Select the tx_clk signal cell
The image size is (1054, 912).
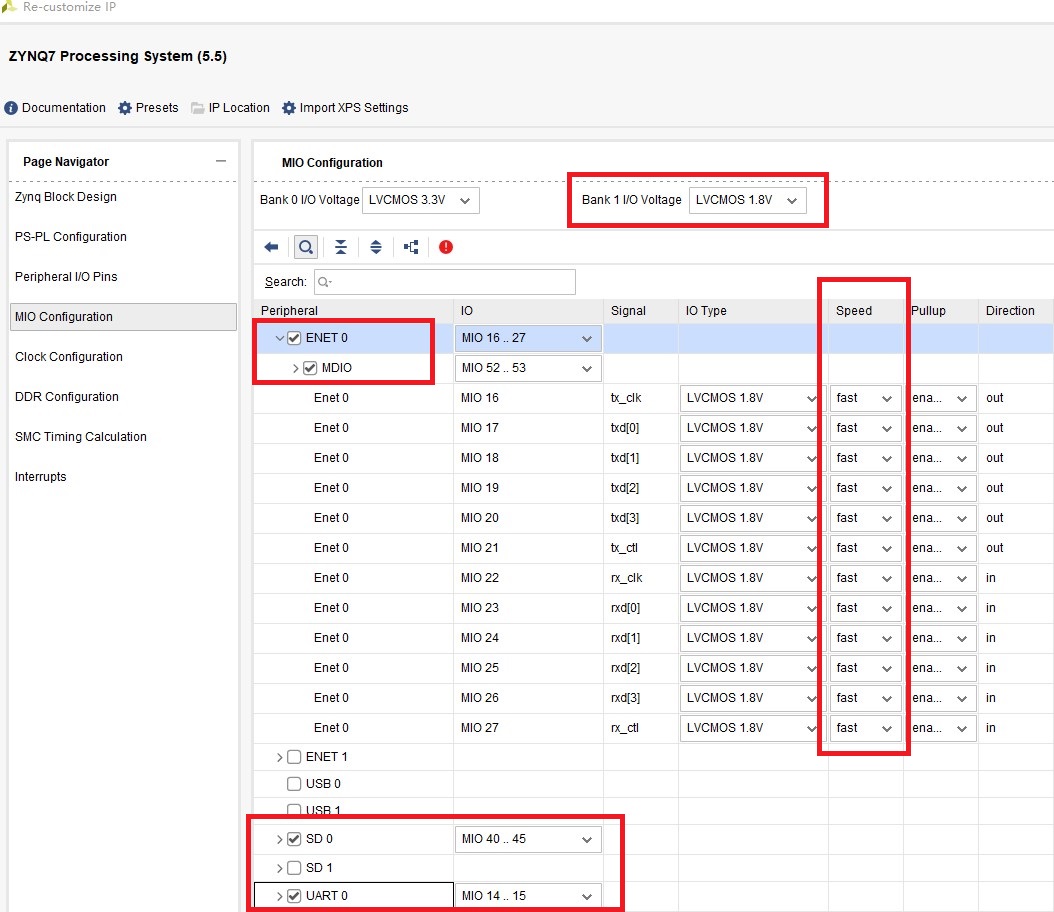(x=641, y=398)
